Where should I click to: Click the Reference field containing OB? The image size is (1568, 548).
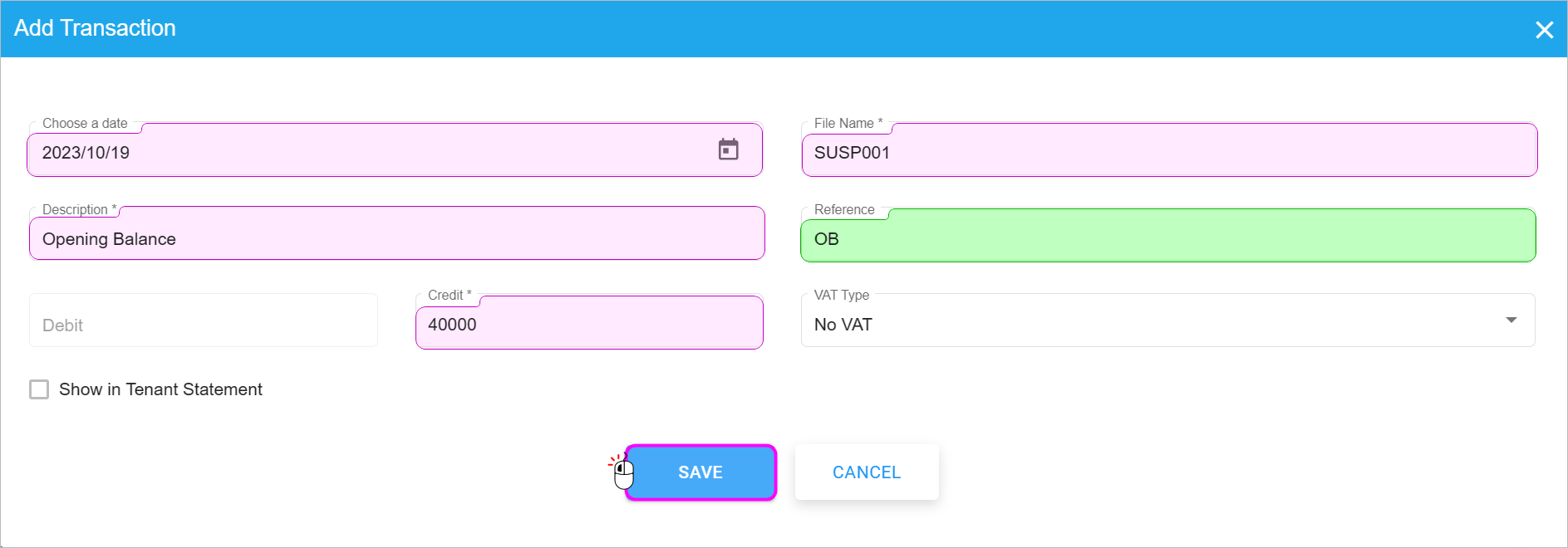(1167, 239)
